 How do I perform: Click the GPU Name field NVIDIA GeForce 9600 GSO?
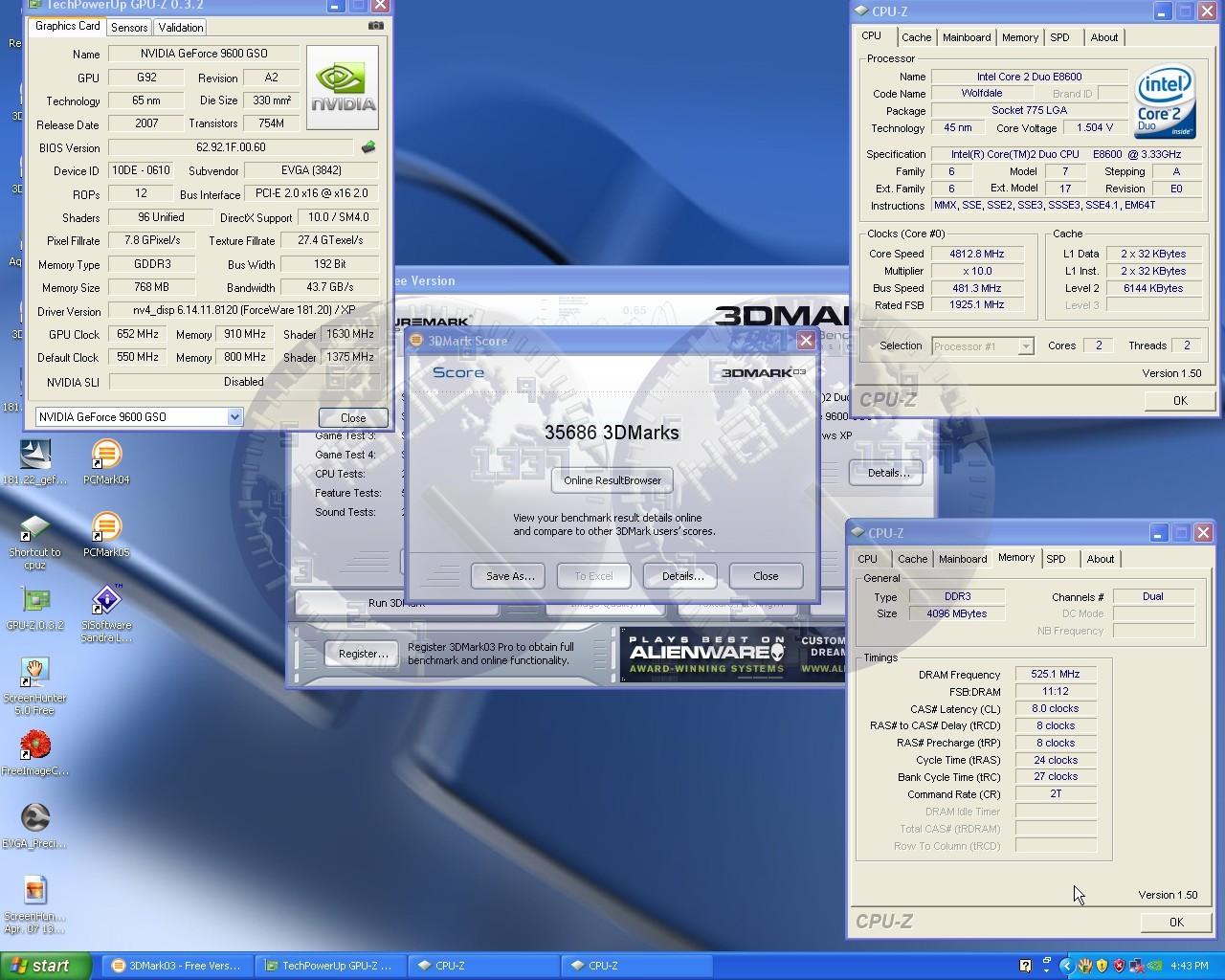point(204,54)
